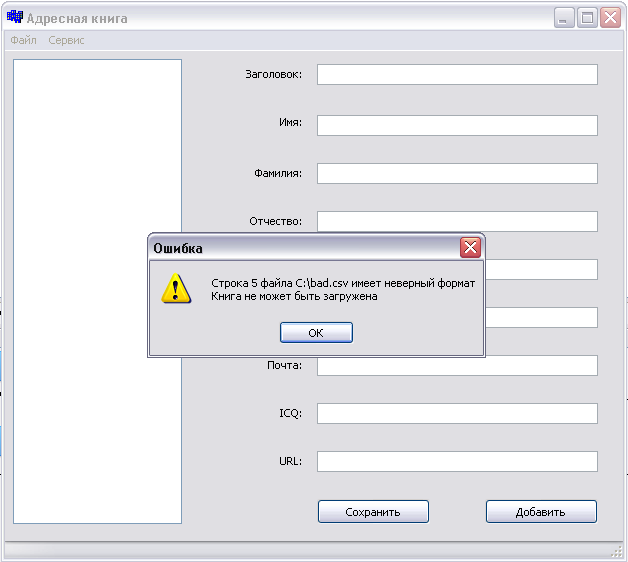Click the empty contacts list panel
Viewport: 628px width, 562px height.
tap(97, 291)
